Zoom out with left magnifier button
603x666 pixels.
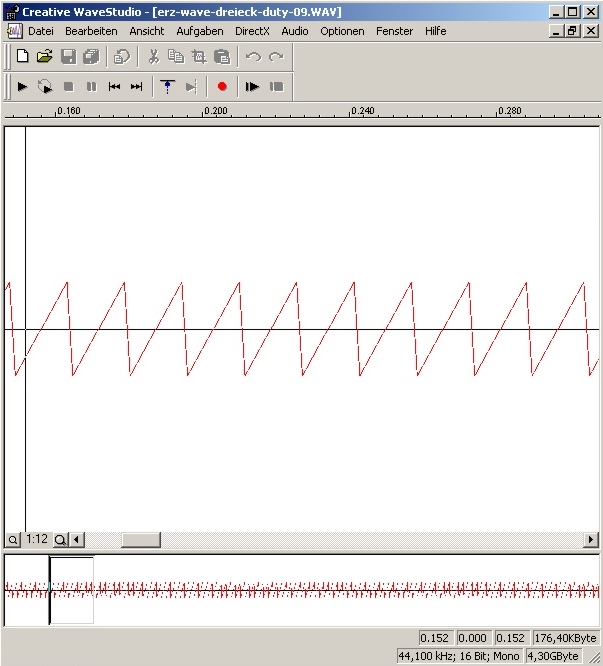[13, 540]
